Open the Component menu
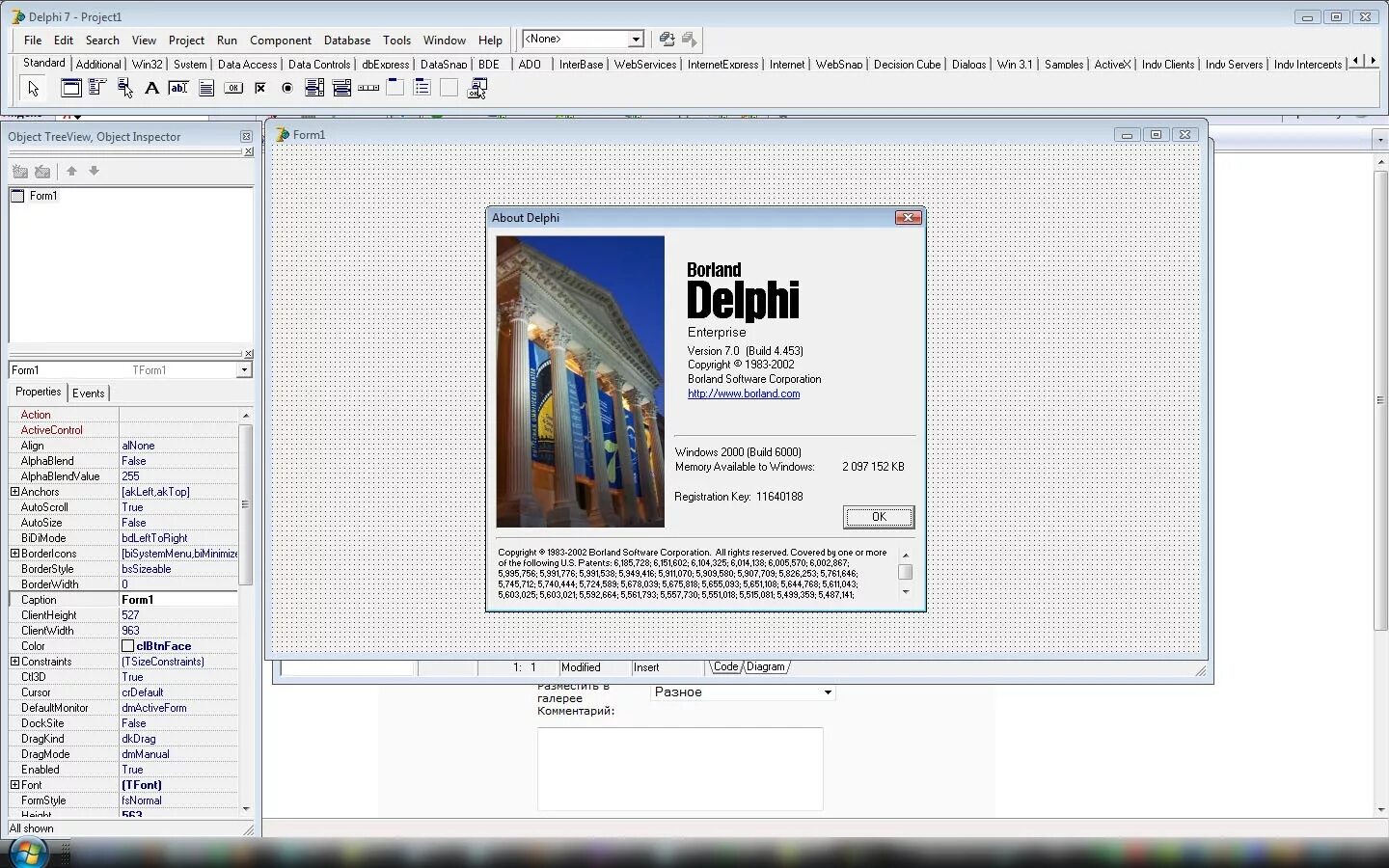Image resolution: width=1389 pixels, height=868 pixels. [x=281, y=41]
